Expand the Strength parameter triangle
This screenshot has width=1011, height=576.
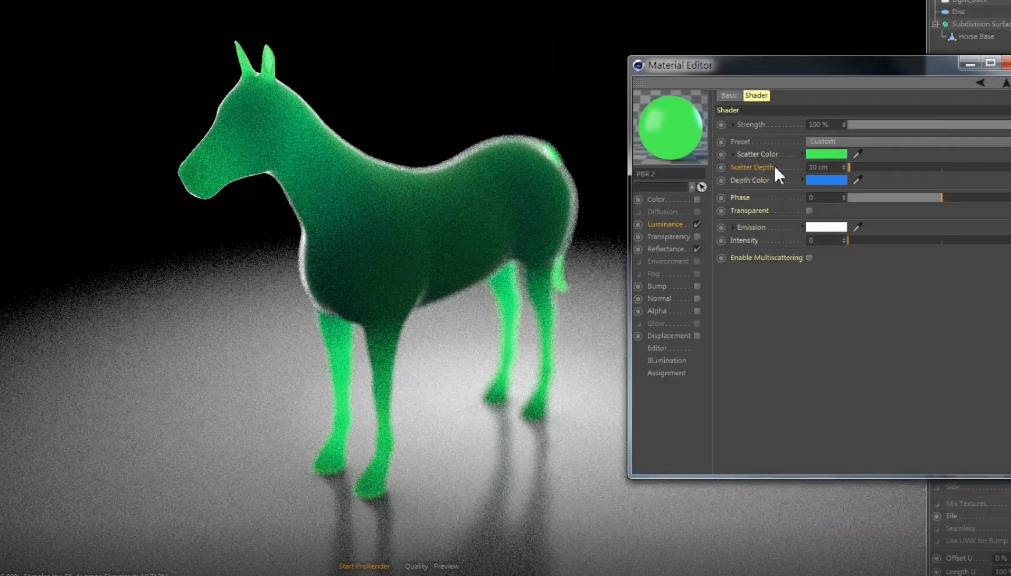pos(733,124)
